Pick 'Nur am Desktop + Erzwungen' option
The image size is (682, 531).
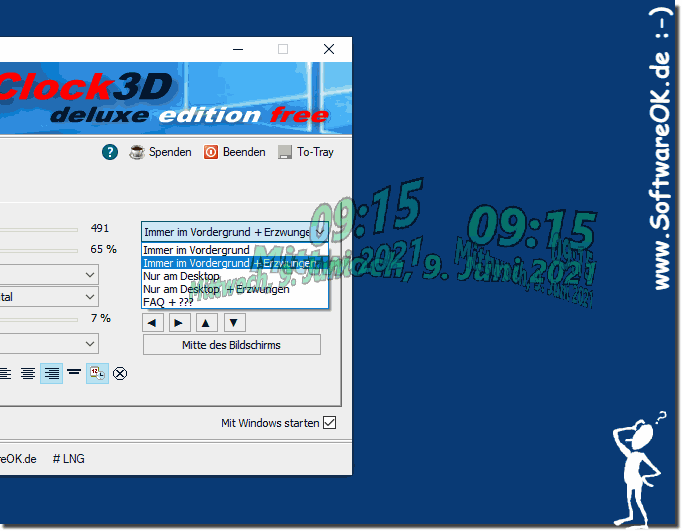[235, 289]
